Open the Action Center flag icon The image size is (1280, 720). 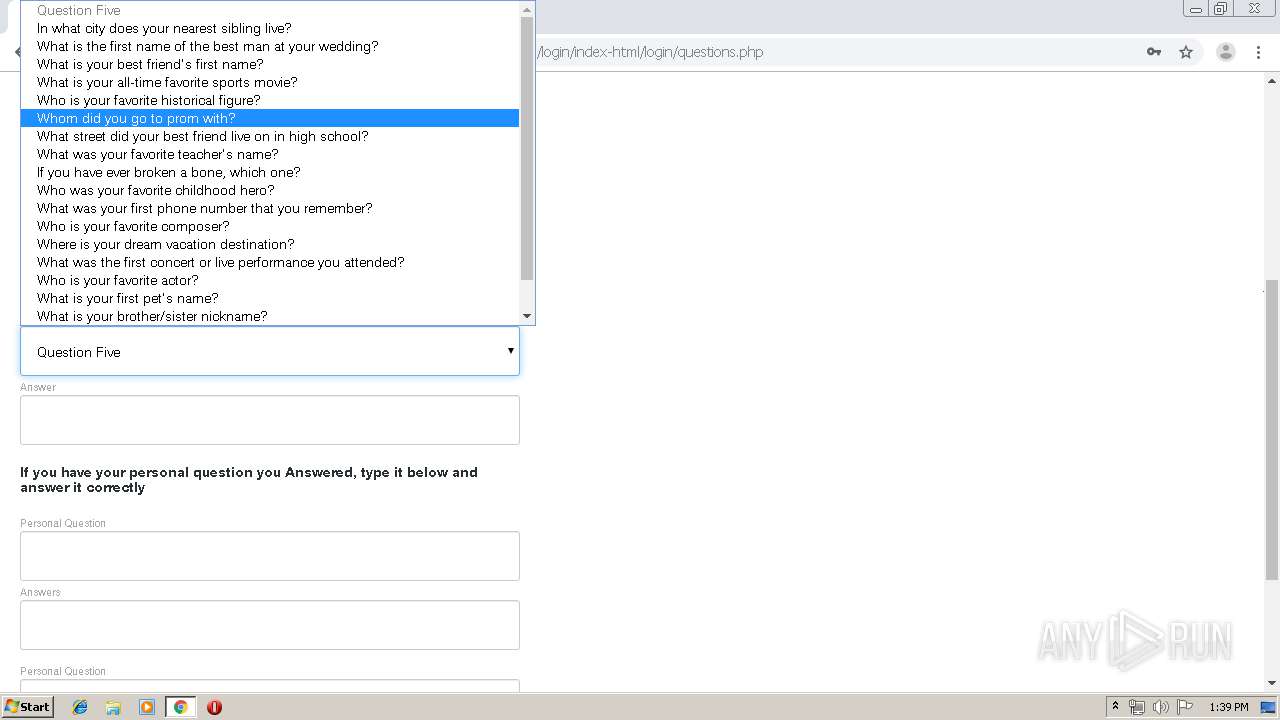(1185, 707)
